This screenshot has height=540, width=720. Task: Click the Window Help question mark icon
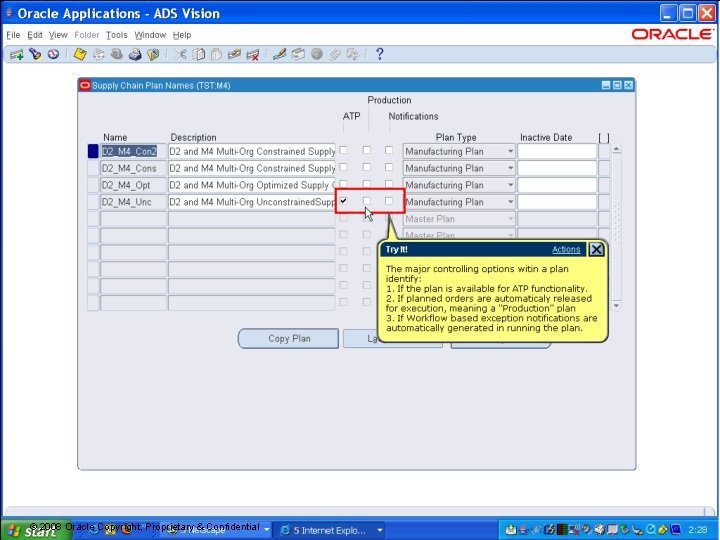(379, 54)
